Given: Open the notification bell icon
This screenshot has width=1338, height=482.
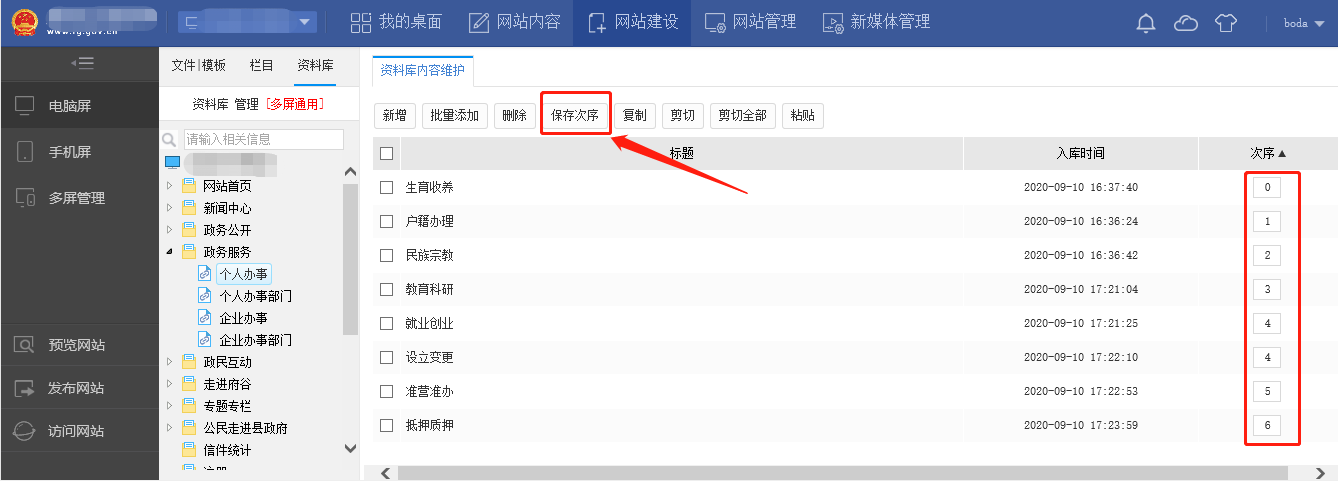Looking at the screenshot, I should [x=1146, y=23].
